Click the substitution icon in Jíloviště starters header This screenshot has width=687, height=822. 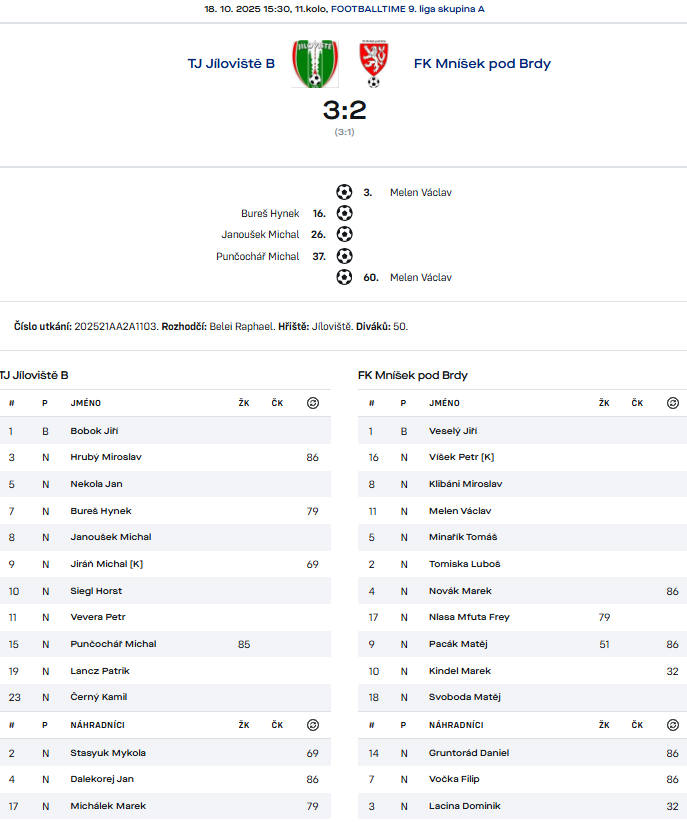click(313, 403)
